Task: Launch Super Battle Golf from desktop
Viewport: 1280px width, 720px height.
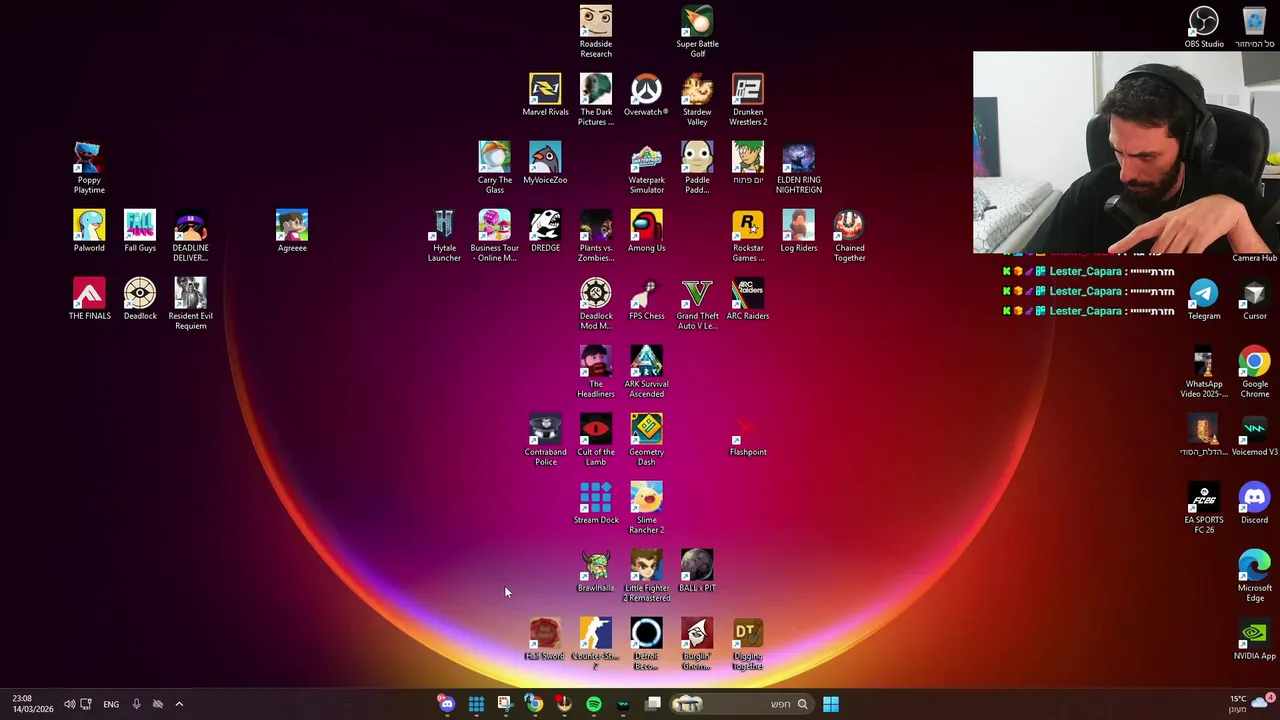Action: coord(697,31)
